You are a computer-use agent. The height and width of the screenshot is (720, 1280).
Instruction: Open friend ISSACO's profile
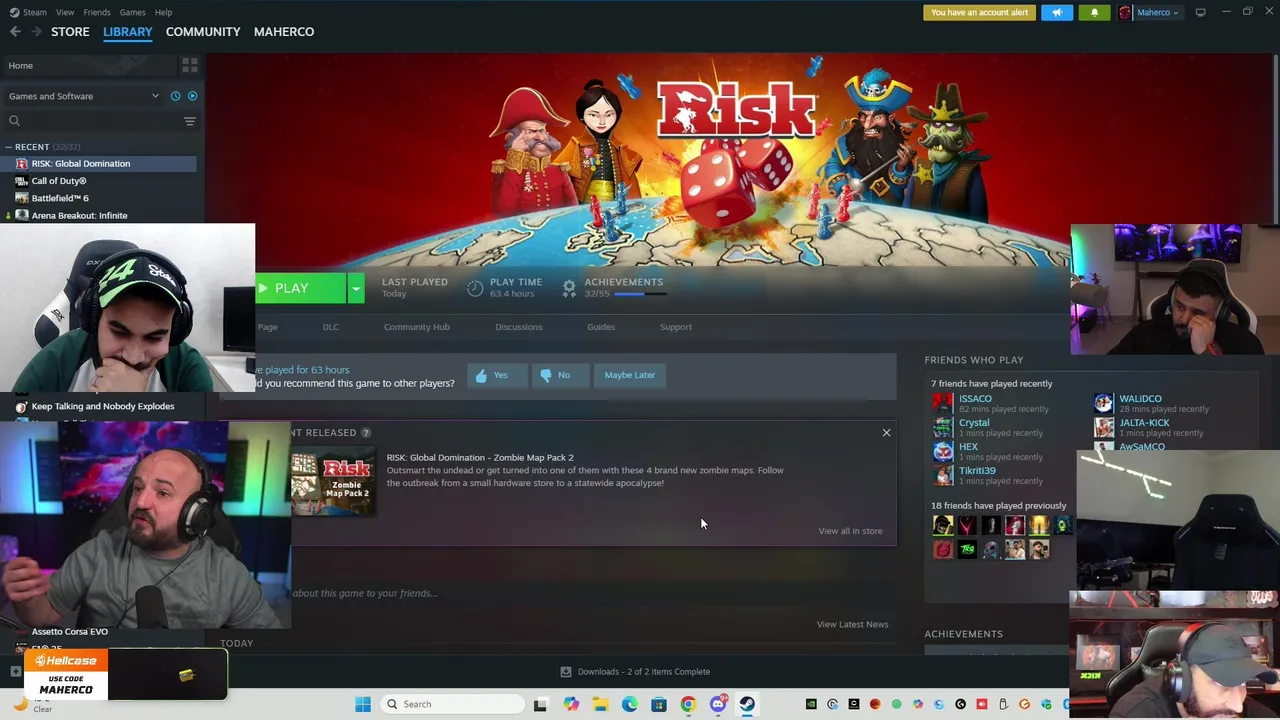point(975,399)
